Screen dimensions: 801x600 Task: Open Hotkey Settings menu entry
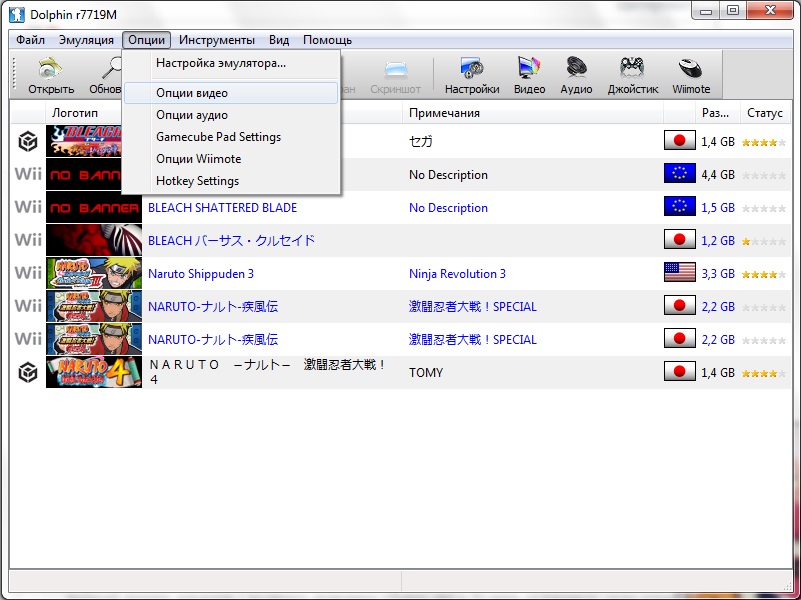231,181
